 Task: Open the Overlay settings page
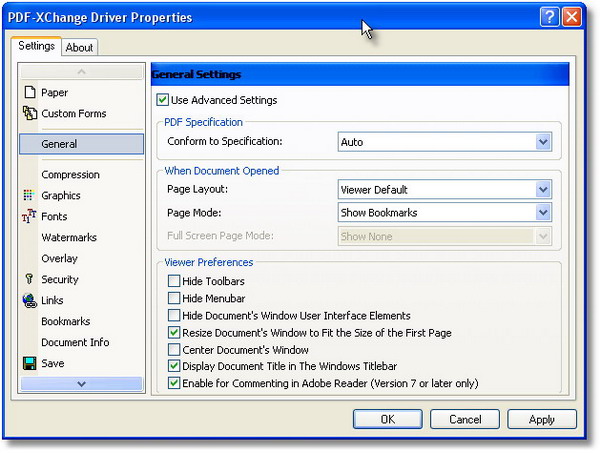[x=82, y=258]
